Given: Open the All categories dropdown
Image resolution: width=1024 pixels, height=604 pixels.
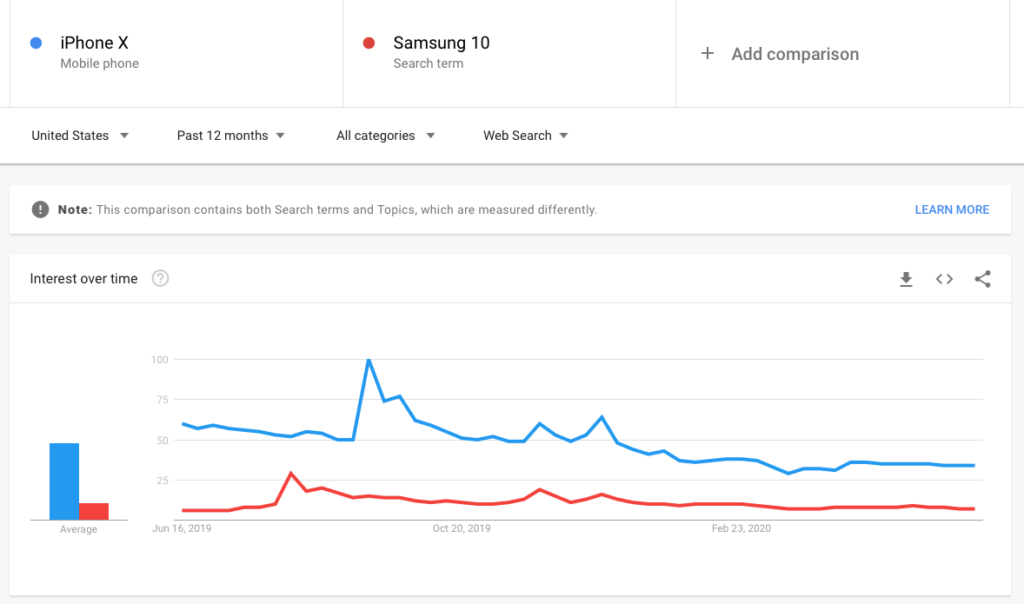Looking at the screenshot, I should (x=385, y=135).
